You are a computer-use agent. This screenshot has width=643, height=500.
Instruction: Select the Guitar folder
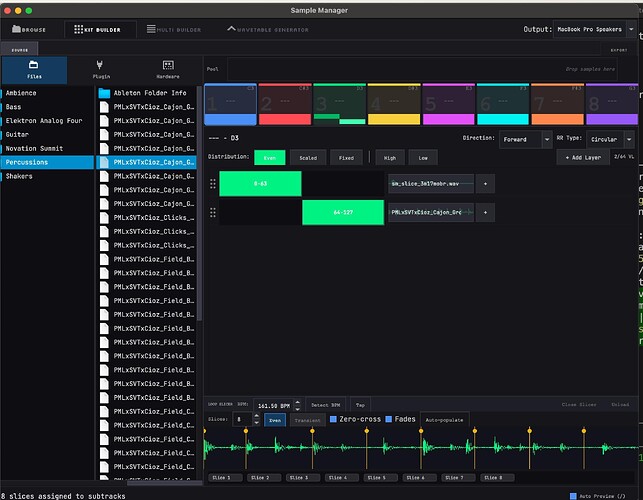tap(47, 135)
